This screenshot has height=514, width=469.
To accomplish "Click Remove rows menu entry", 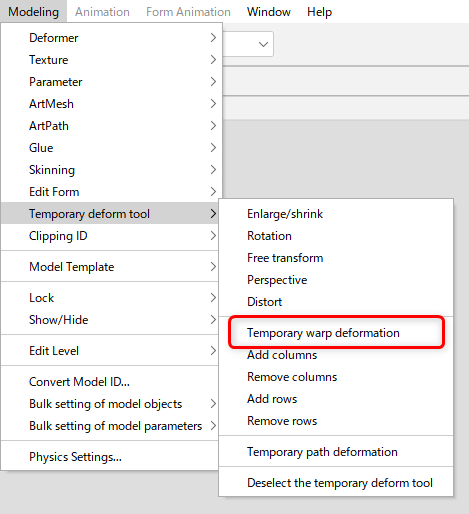I will coord(336,421).
